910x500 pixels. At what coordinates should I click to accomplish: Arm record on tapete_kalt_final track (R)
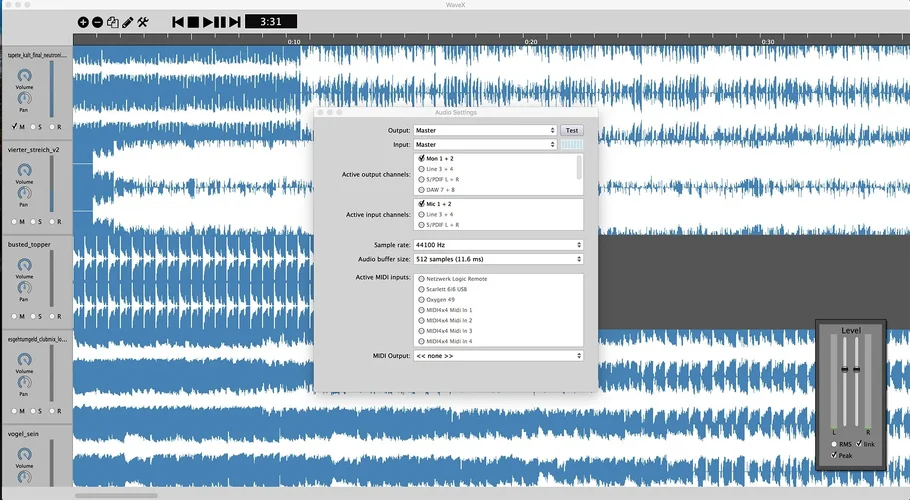[52, 126]
